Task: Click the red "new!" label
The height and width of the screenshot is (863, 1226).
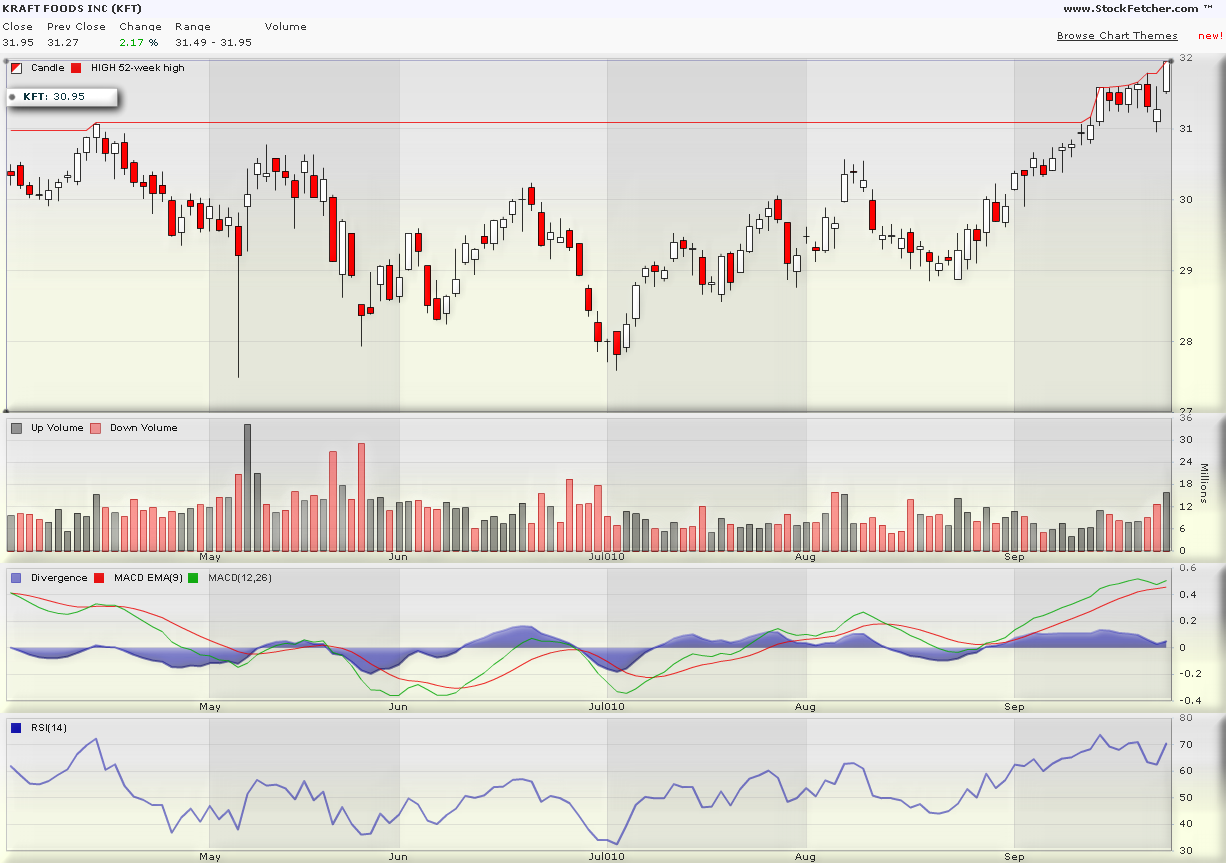Action: (1210, 36)
